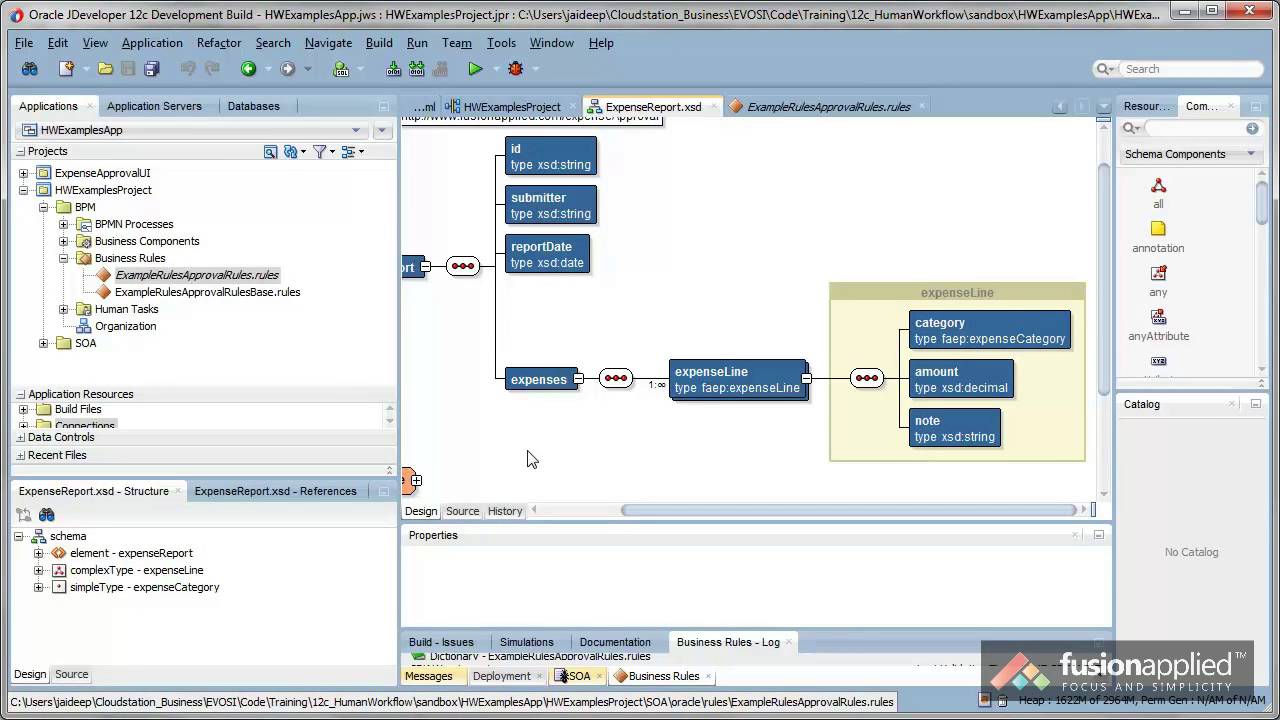Select ExampleRulesApprovalRulesBase.rules in project tree
This screenshot has width=1280, height=720.
coord(207,292)
